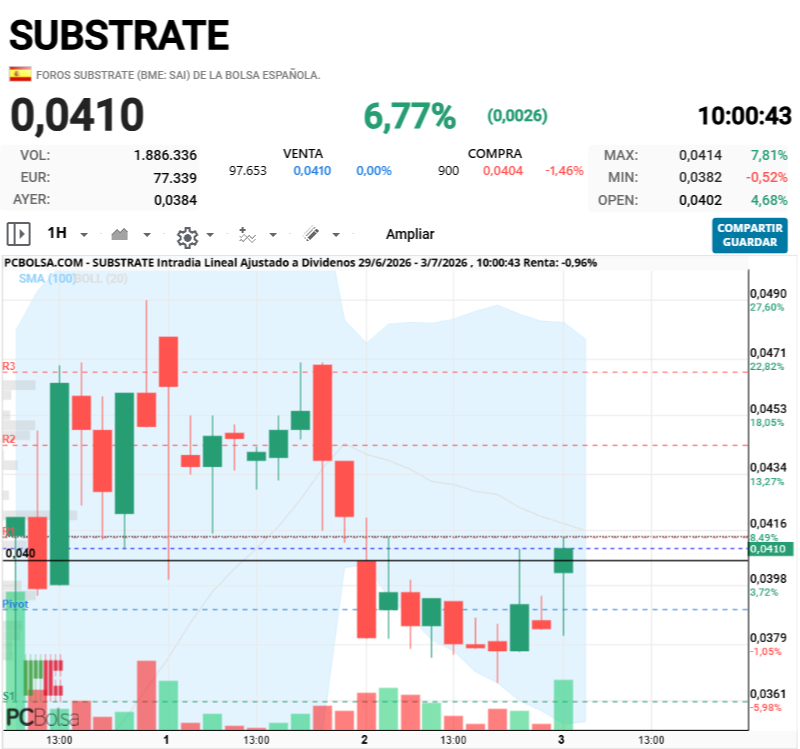800x749 pixels.
Task: Select the drawing tools pencil icon
Action: pos(311,234)
